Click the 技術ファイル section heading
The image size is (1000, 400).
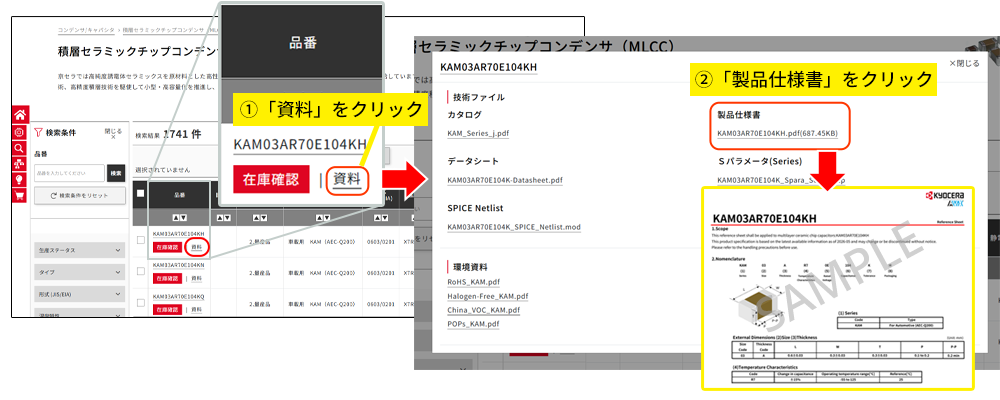click(x=478, y=97)
